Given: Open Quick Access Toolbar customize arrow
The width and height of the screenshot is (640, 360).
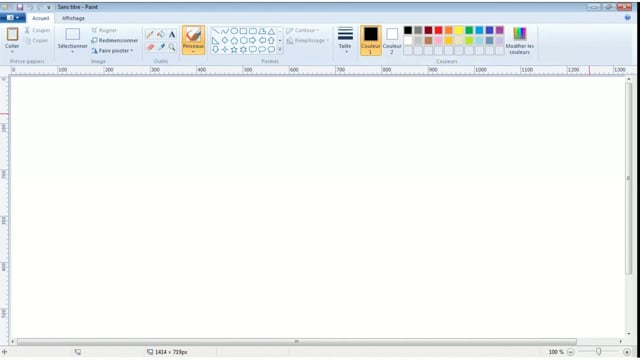Looking at the screenshot, I should [49, 7].
